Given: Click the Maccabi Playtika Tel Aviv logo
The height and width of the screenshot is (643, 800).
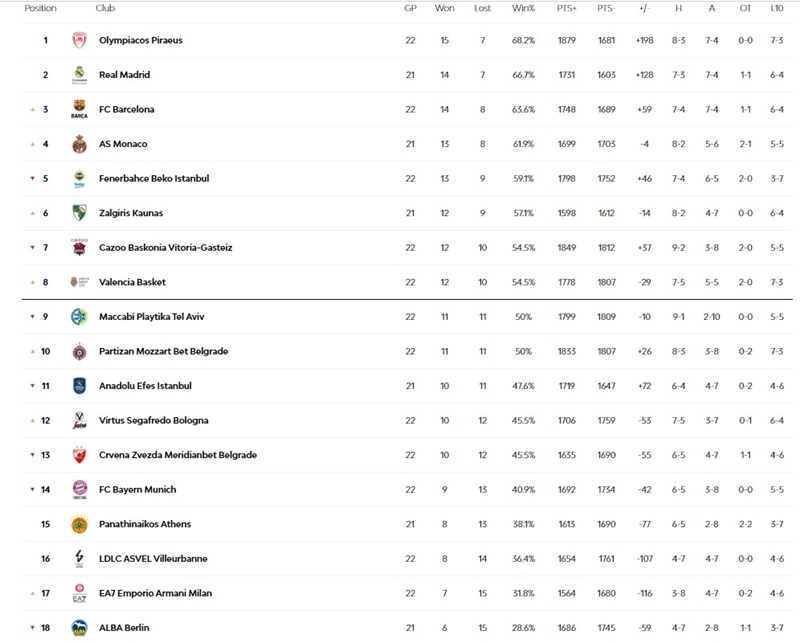Looking at the screenshot, I should pyautogui.click(x=79, y=317).
